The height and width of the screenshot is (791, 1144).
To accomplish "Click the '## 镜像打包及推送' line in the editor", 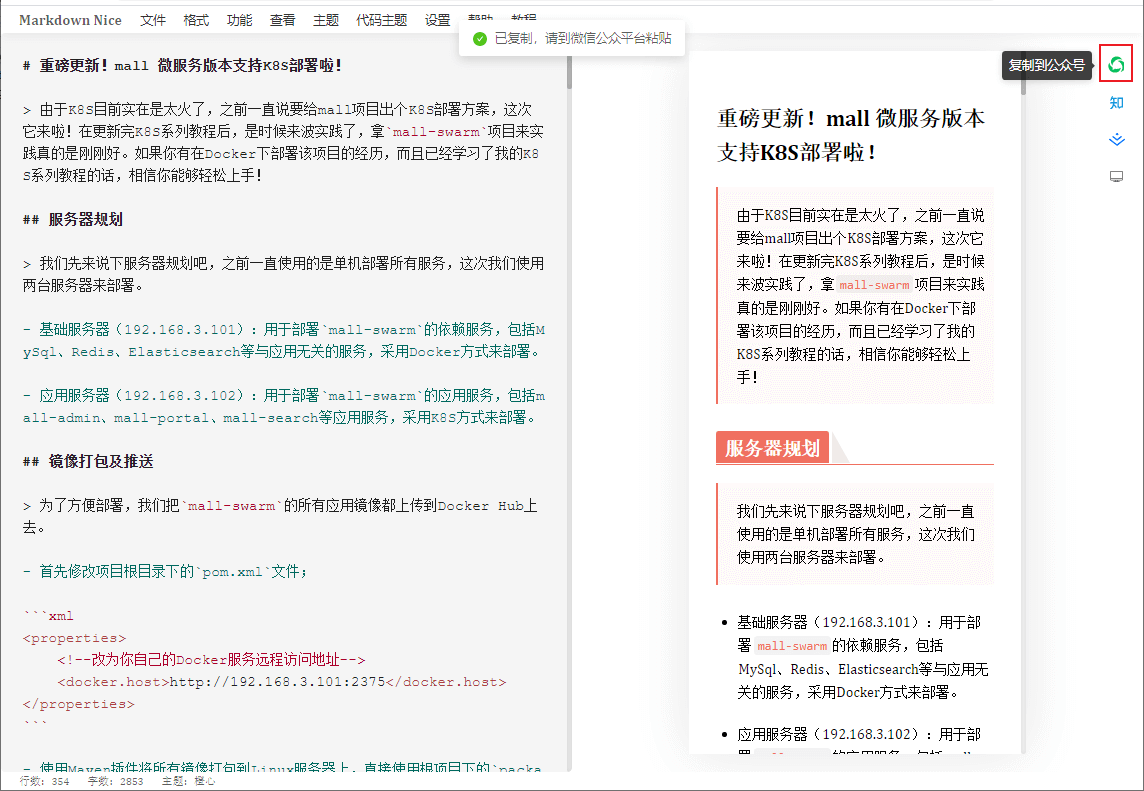I will (x=88, y=462).
